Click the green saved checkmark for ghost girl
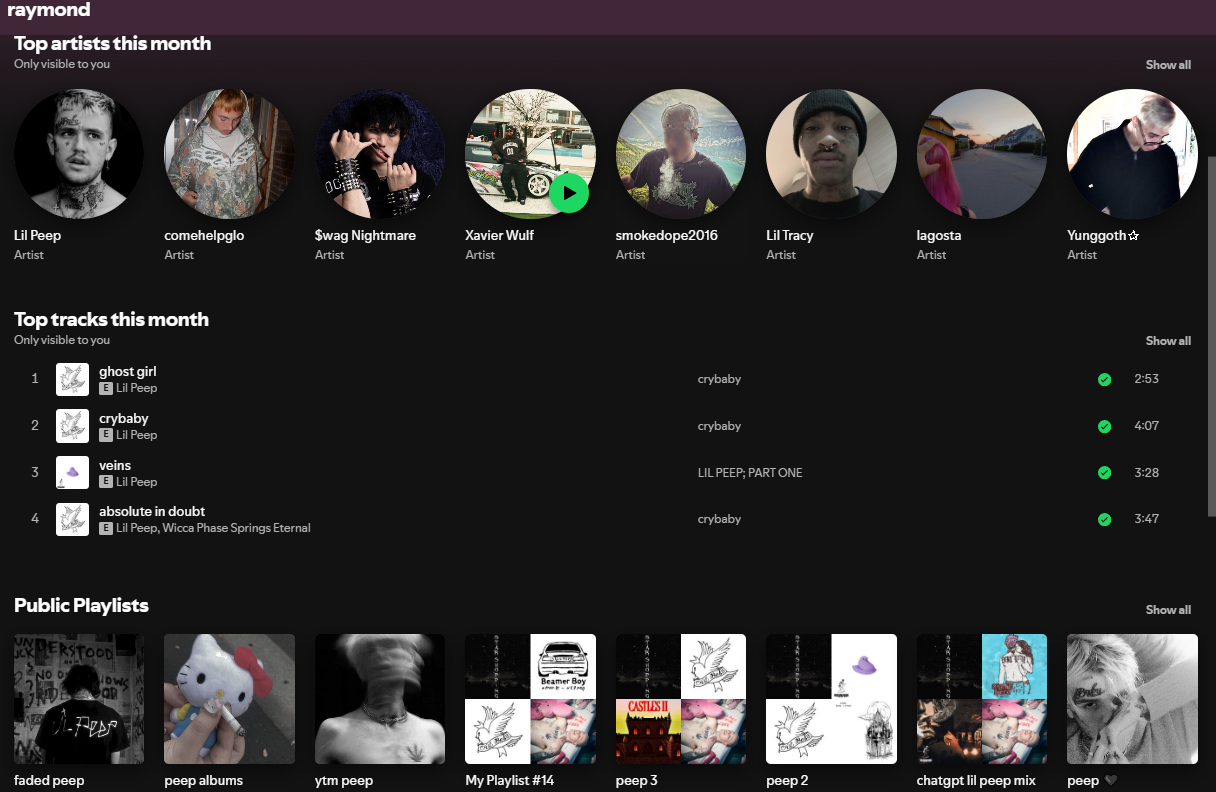The width and height of the screenshot is (1216, 792). click(1104, 379)
